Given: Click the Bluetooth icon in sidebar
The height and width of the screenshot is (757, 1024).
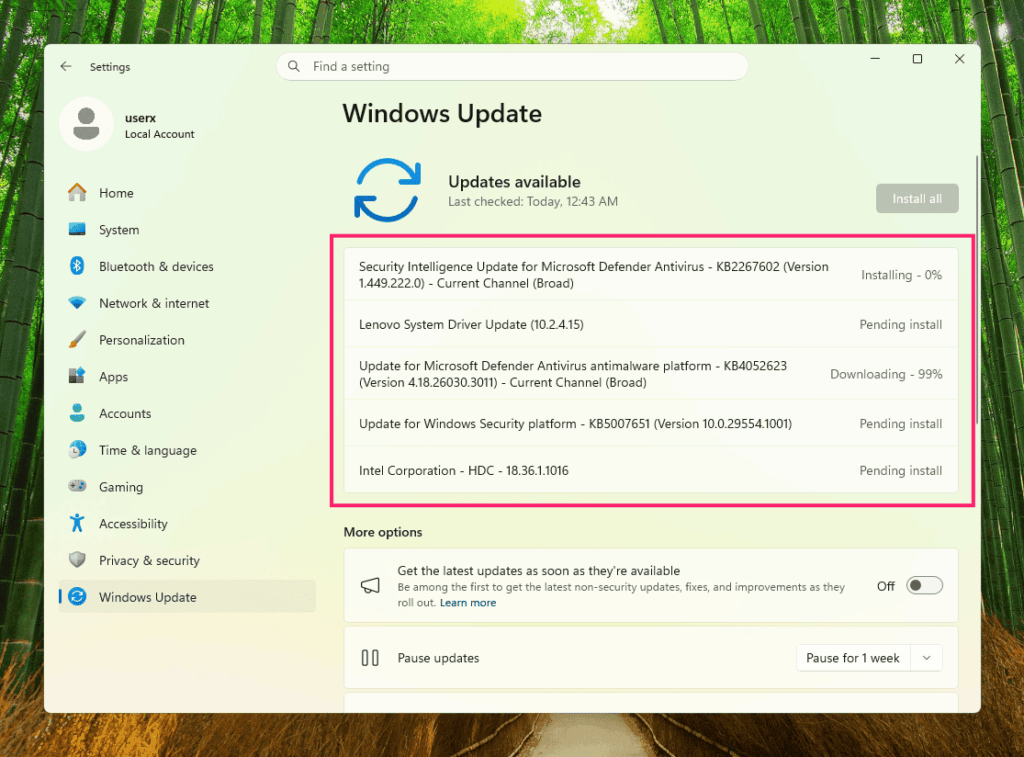Looking at the screenshot, I should click(77, 266).
